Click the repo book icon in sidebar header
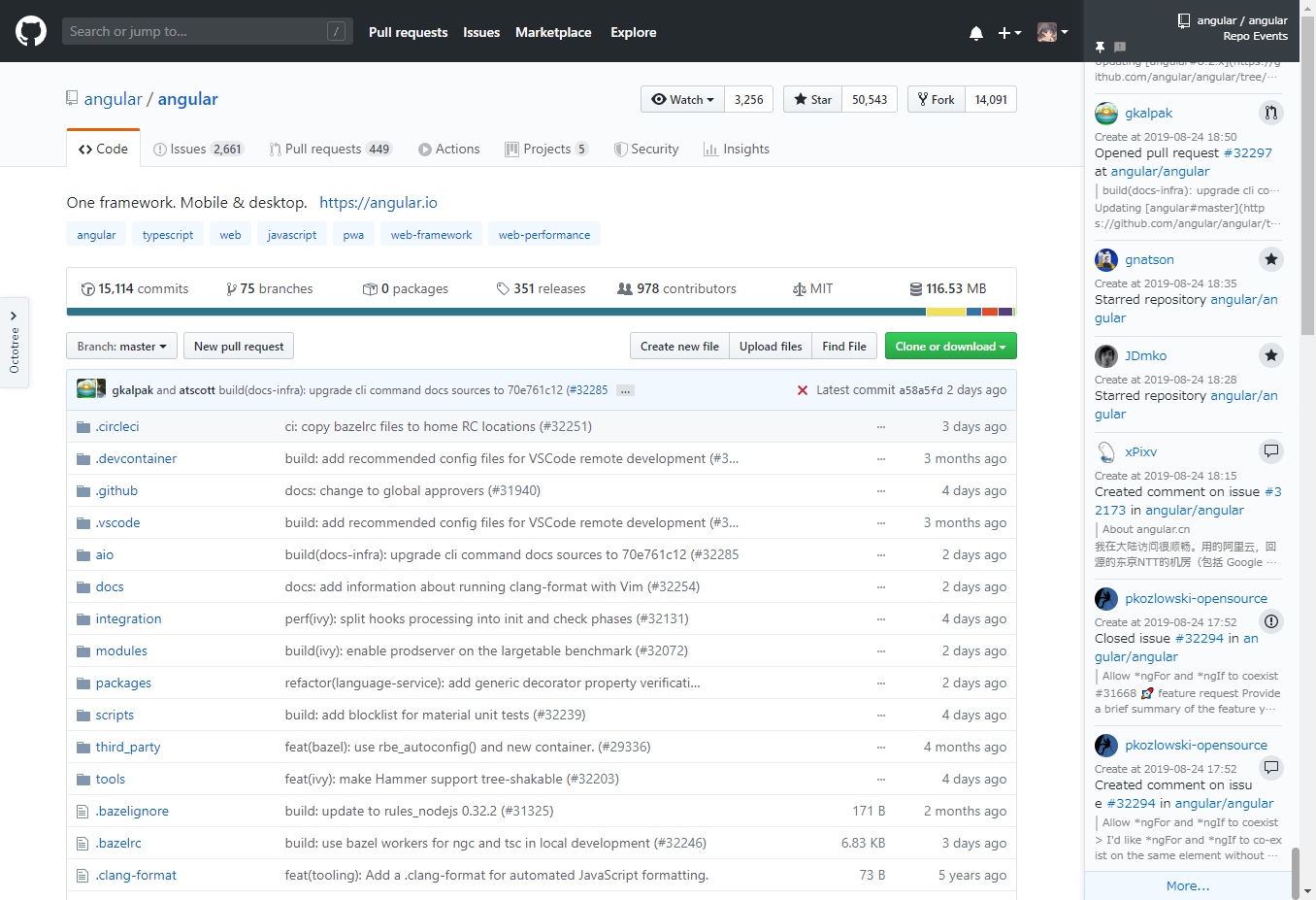This screenshot has height=900, width=1316. (x=1184, y=20)
